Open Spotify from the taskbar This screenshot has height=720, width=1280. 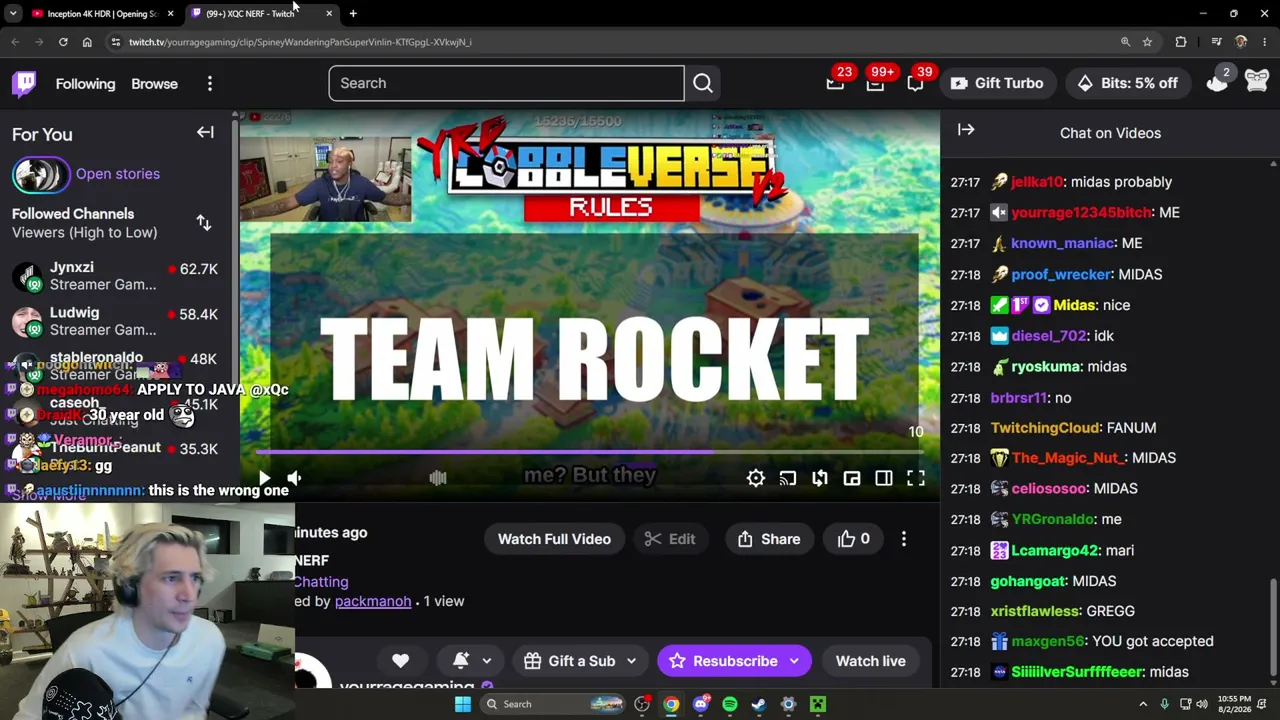(730, 704)
